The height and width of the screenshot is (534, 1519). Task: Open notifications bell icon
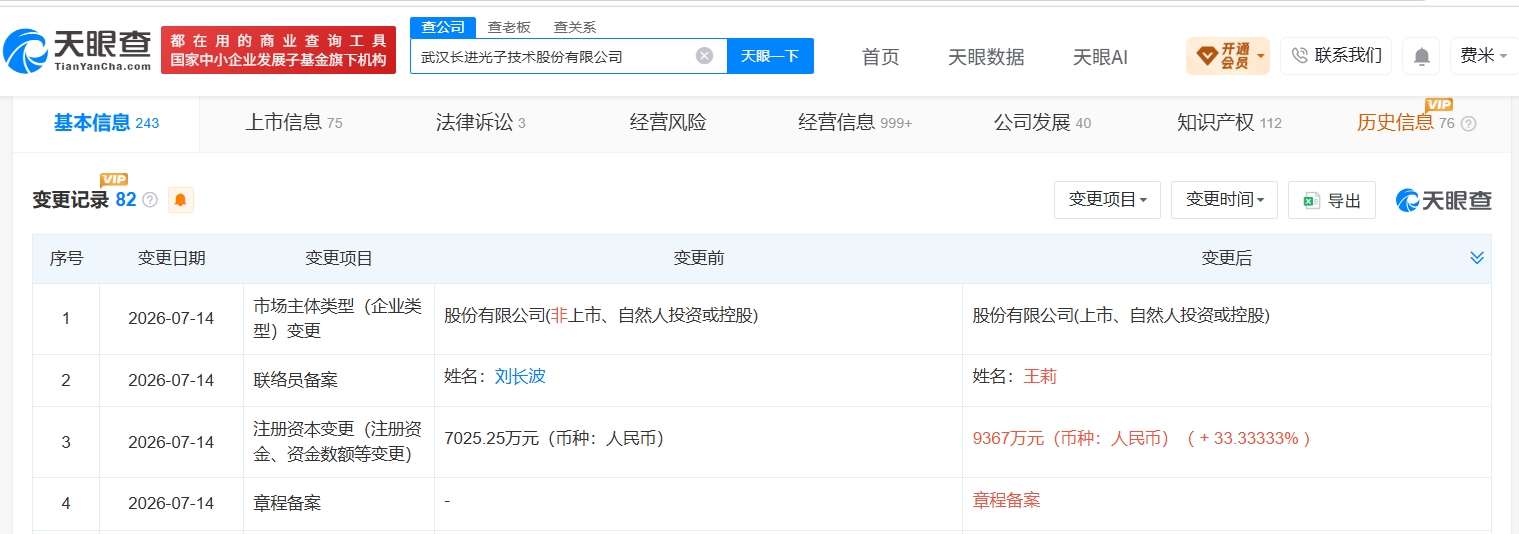pos(1421,56)
